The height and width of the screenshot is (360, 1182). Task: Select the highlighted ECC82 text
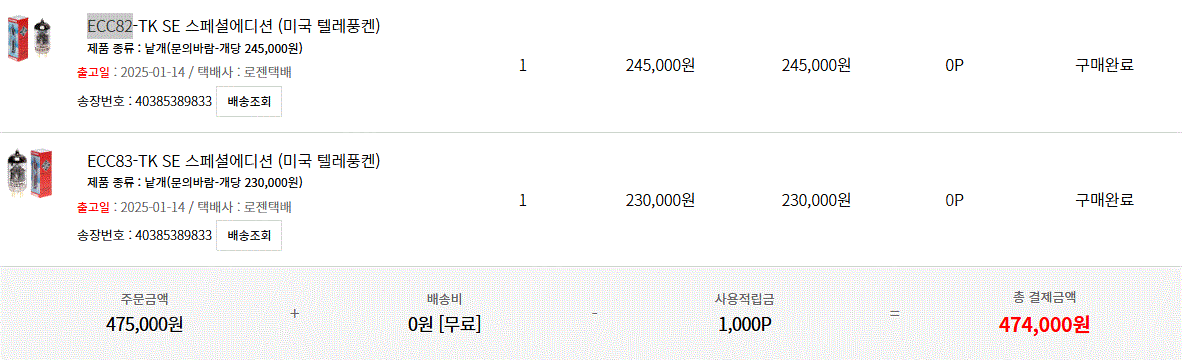click(110, 27)
